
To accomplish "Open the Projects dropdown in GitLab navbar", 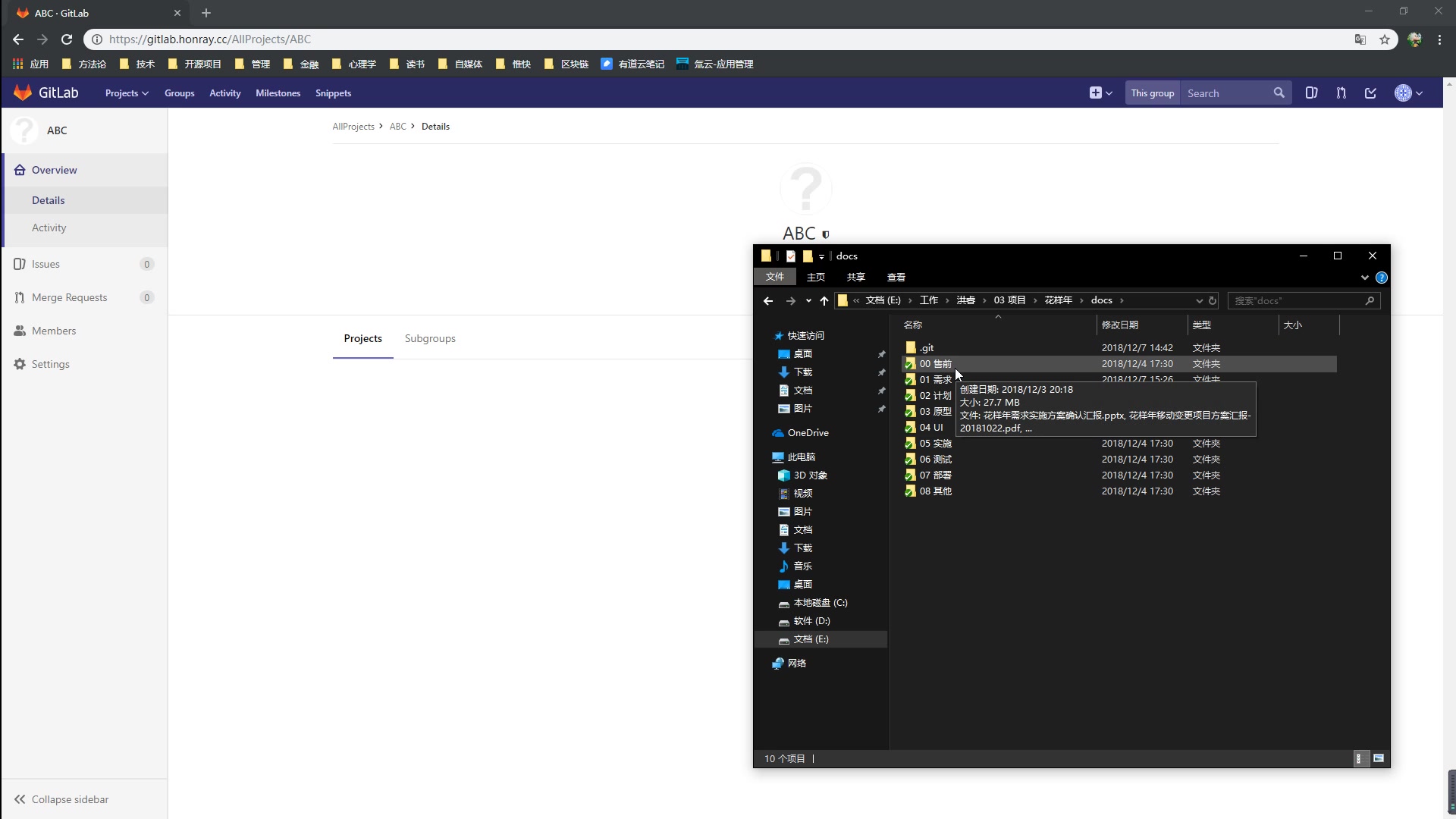I will pyautogui.click(x=126, y=93).
